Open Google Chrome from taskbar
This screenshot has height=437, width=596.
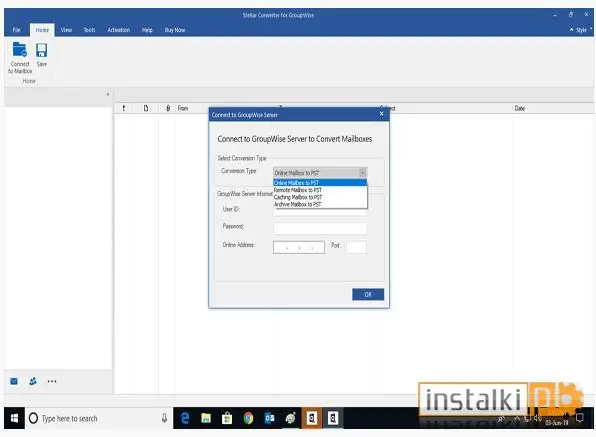[248, 418]
